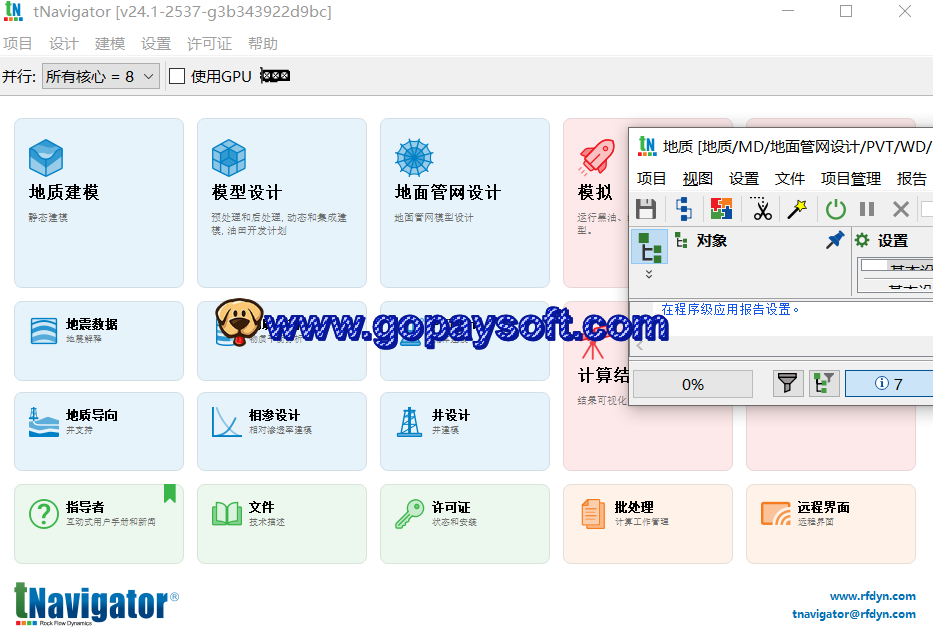Open the 文件 documentation tile
933x644 pixels.
281,524
